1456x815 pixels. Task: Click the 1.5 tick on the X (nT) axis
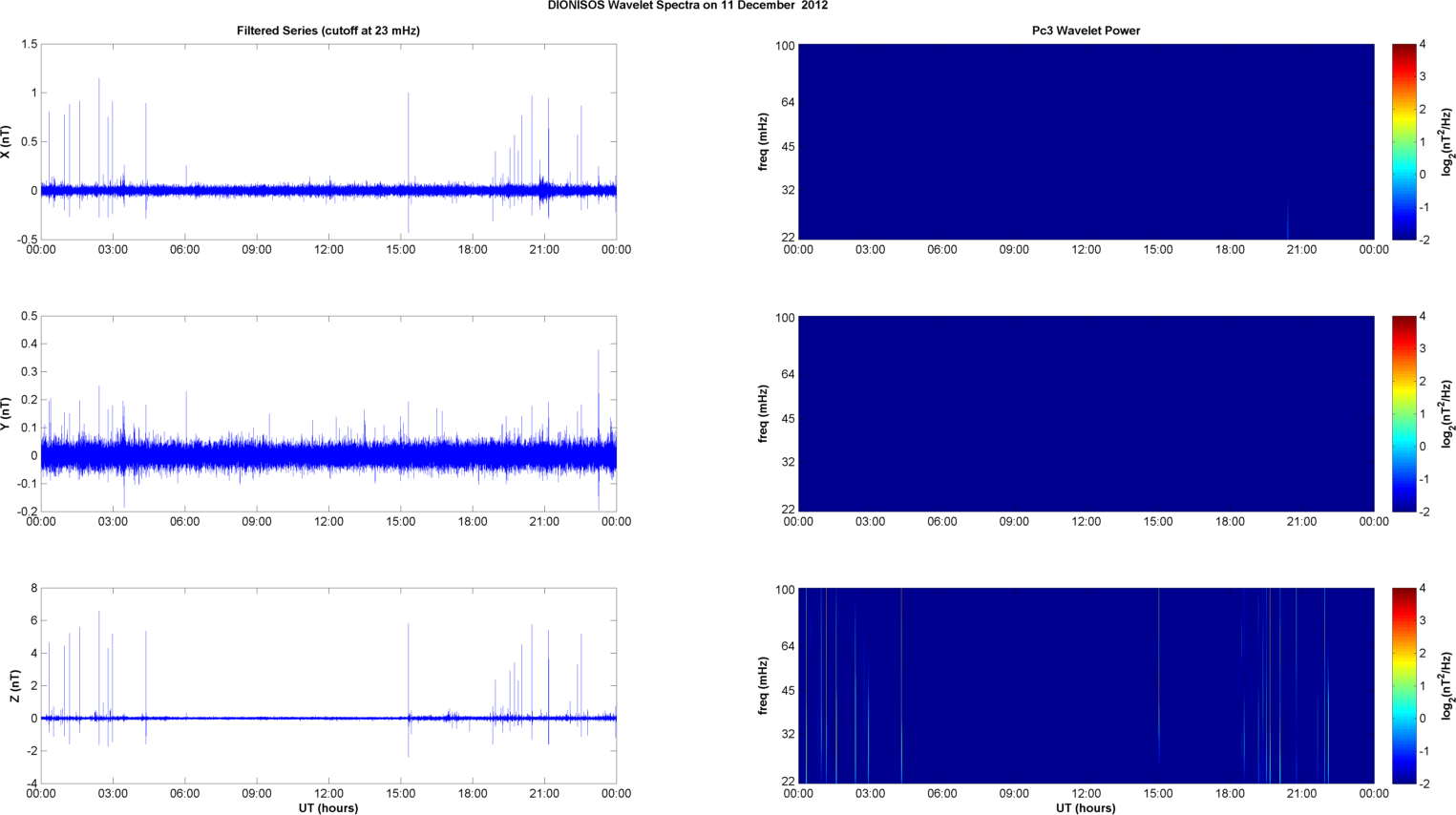pos(29,45)
